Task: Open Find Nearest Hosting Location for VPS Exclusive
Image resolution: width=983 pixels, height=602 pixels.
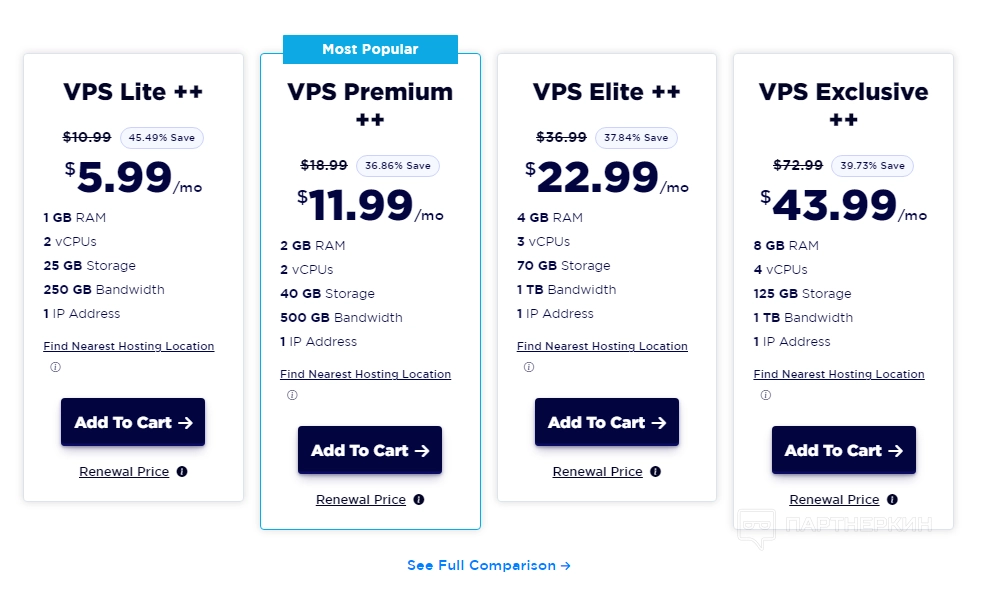Action: click(839, 374)
